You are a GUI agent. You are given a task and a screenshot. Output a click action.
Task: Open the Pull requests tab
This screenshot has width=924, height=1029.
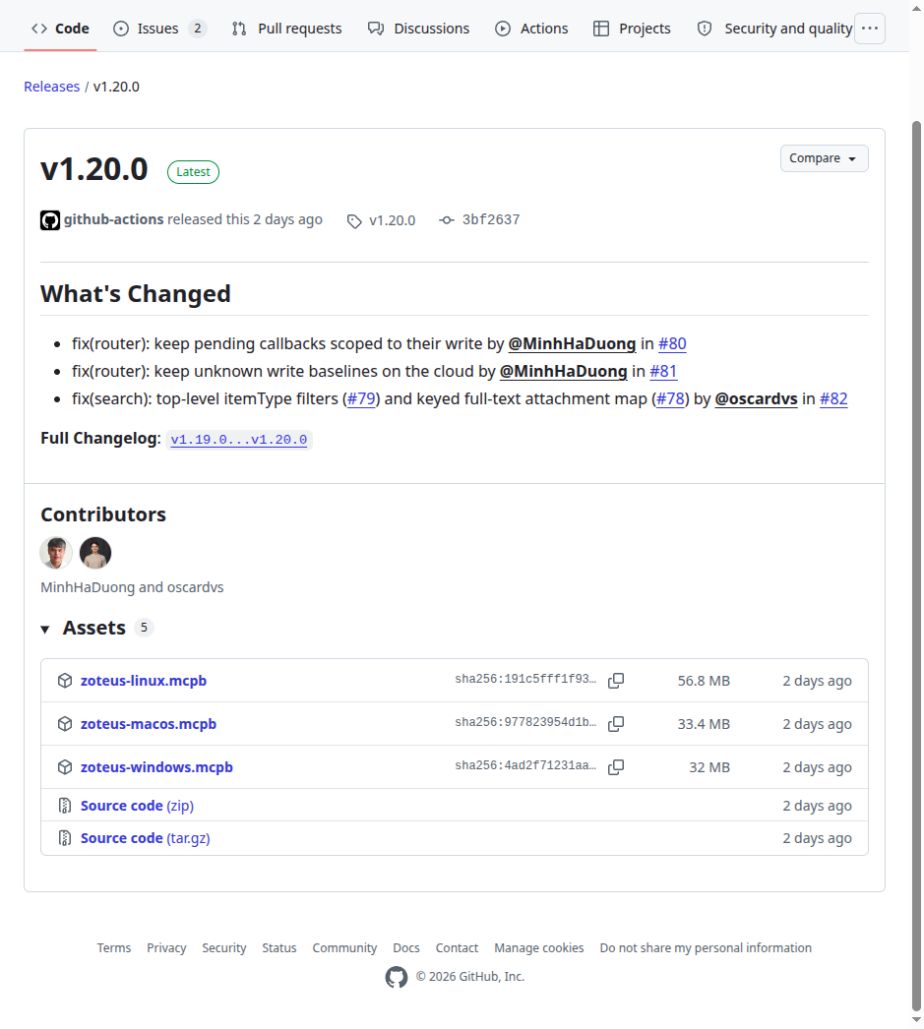coord(286,28)
